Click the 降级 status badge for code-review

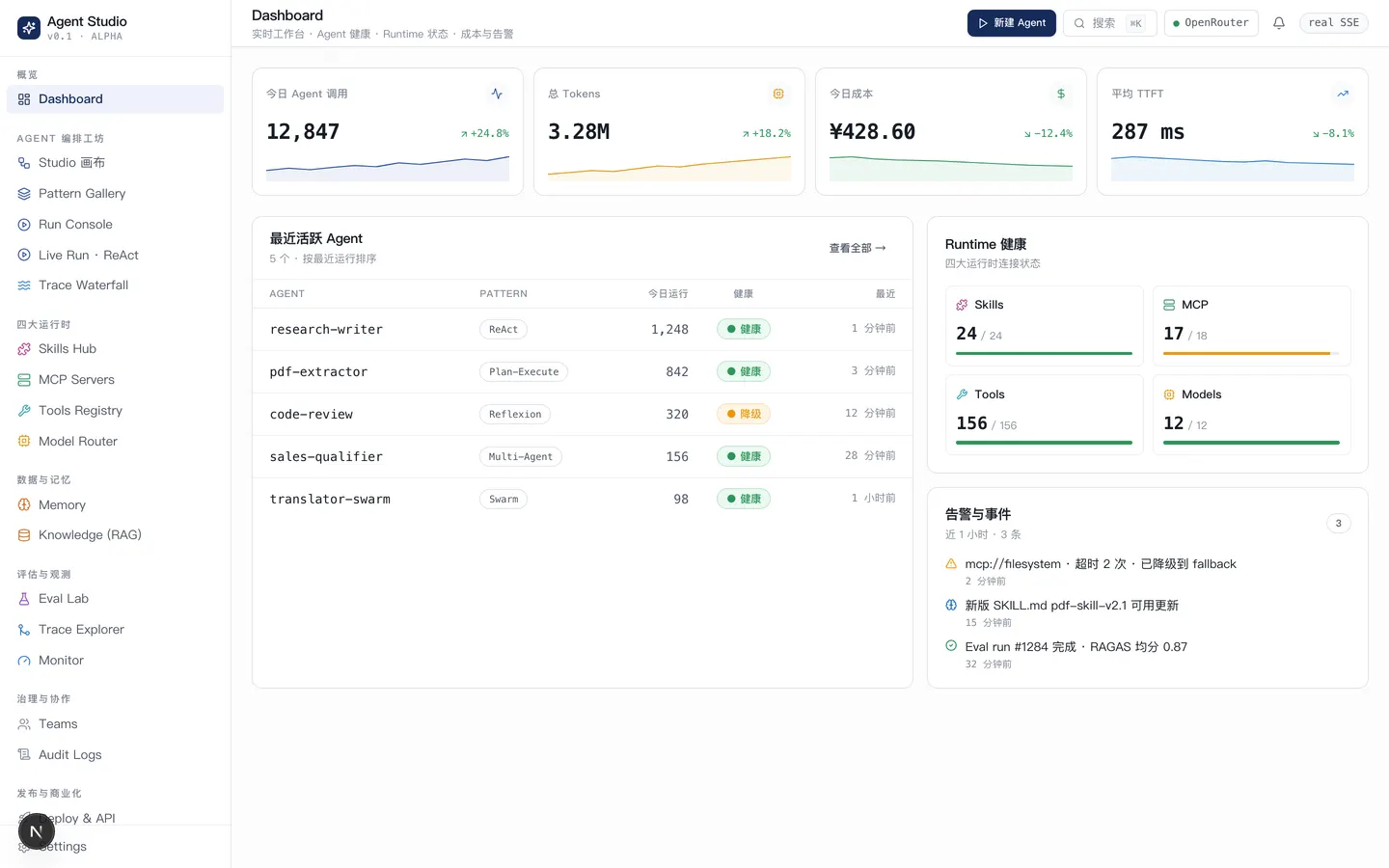(x=744, y=415)
